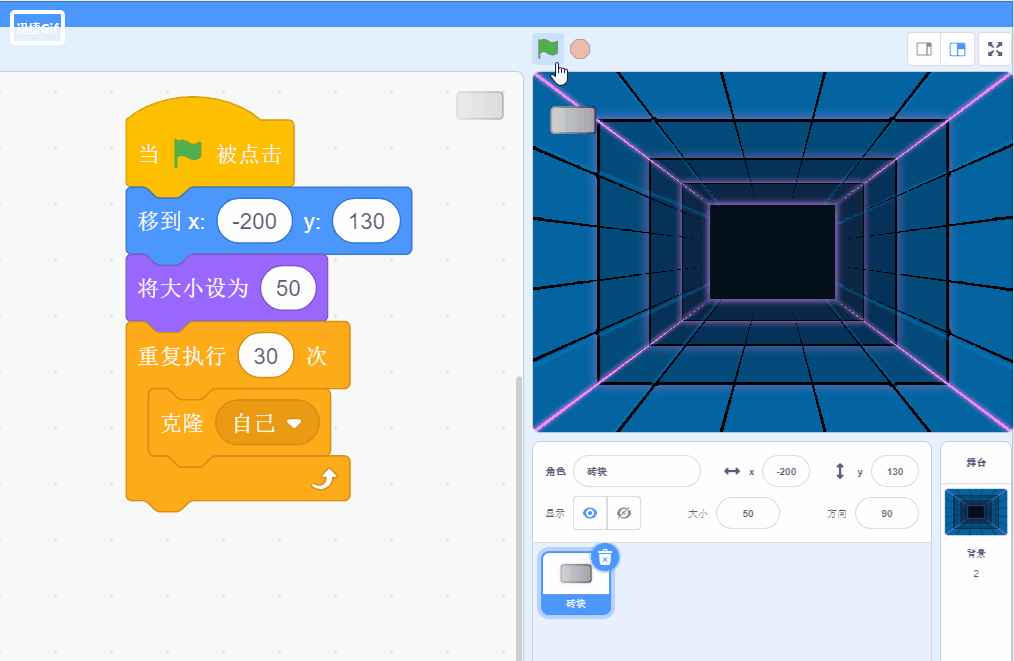Edit size value 50 in 将大小设为 block
The width and height of the screenshot is (1014, 661).
288,288
